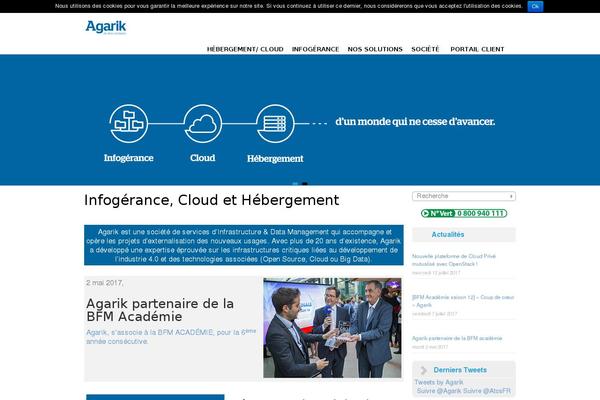Open the Infogérance menu
The height and width of the screenshot is (400, 600).
[x=315, y=49]
